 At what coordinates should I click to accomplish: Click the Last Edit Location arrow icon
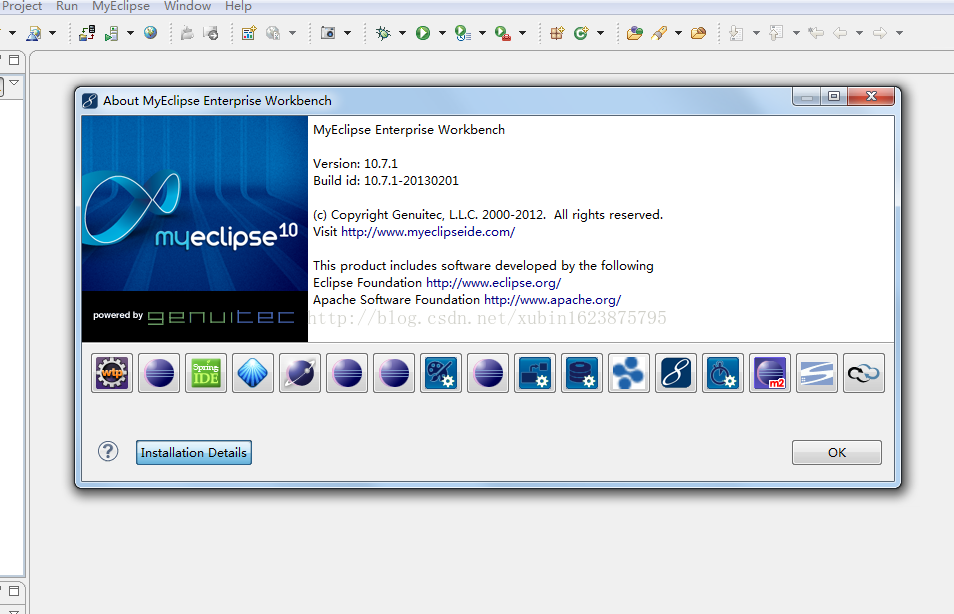point(816,33)
